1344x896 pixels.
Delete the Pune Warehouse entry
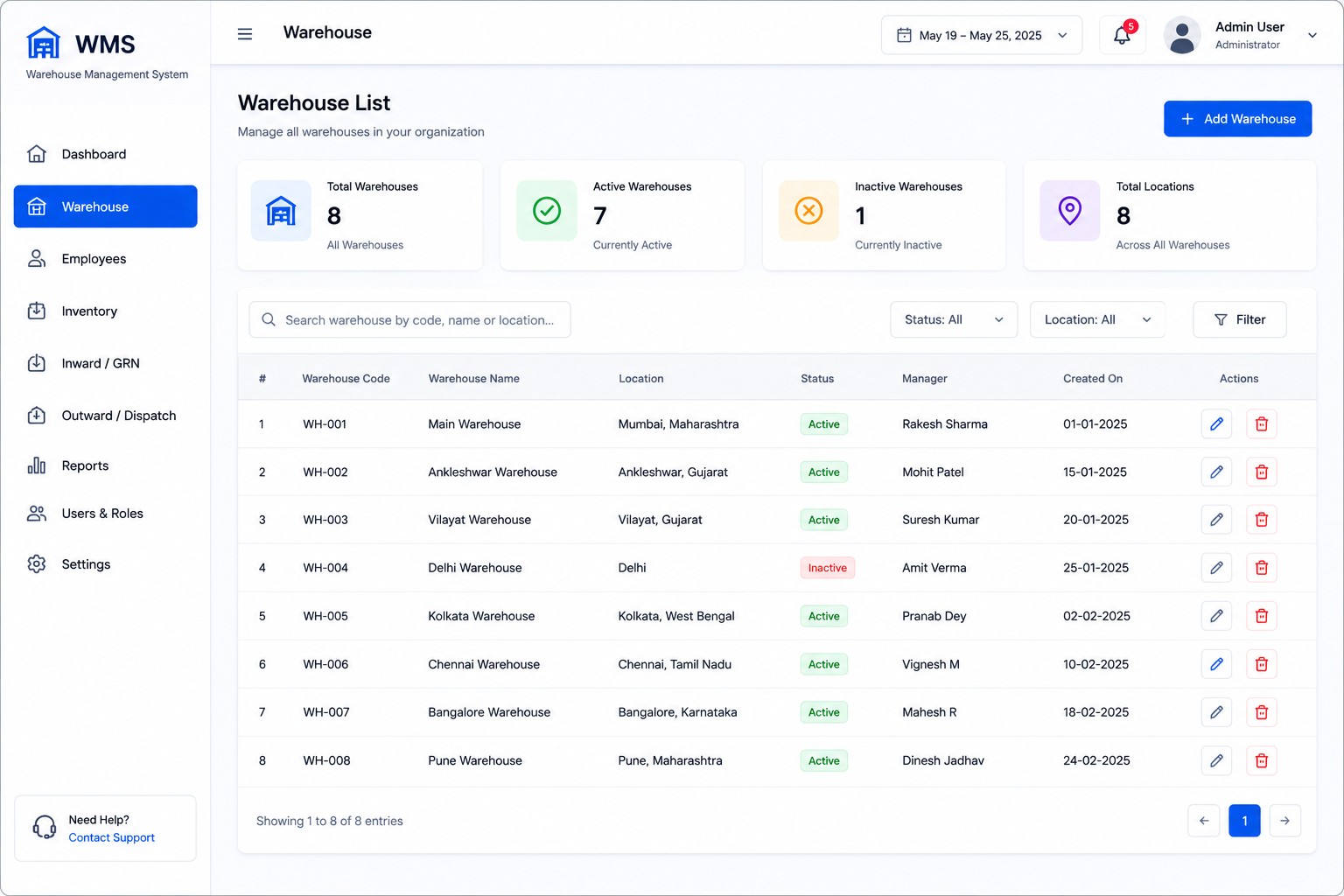point(1262,760)
